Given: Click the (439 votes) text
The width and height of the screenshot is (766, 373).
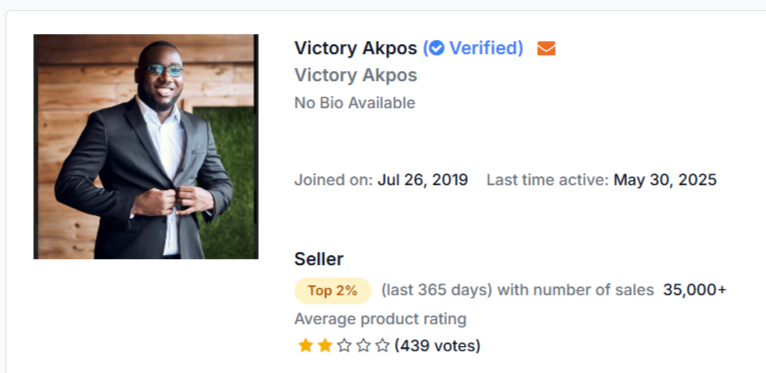Looking at the screenshot, I should pos(438,346).
